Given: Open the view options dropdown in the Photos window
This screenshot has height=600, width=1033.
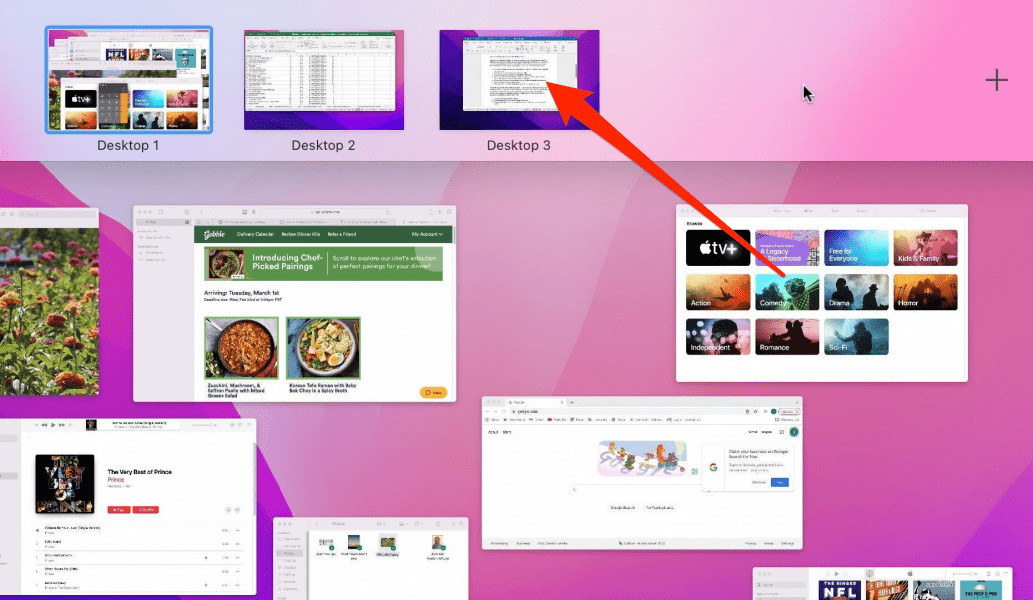Looking at the screenshot, I should click(x=404, y=524).
